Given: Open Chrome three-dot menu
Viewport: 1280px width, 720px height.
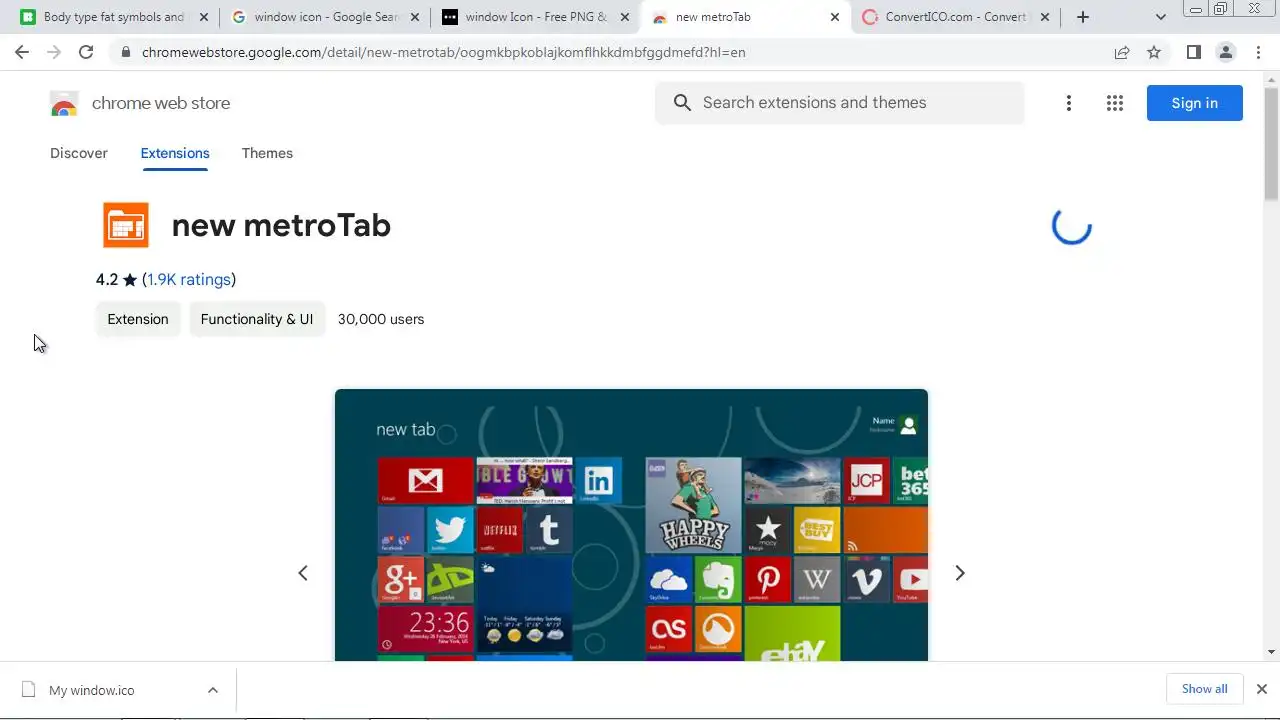Looking at the screenshot, I should click(1258, 52).
